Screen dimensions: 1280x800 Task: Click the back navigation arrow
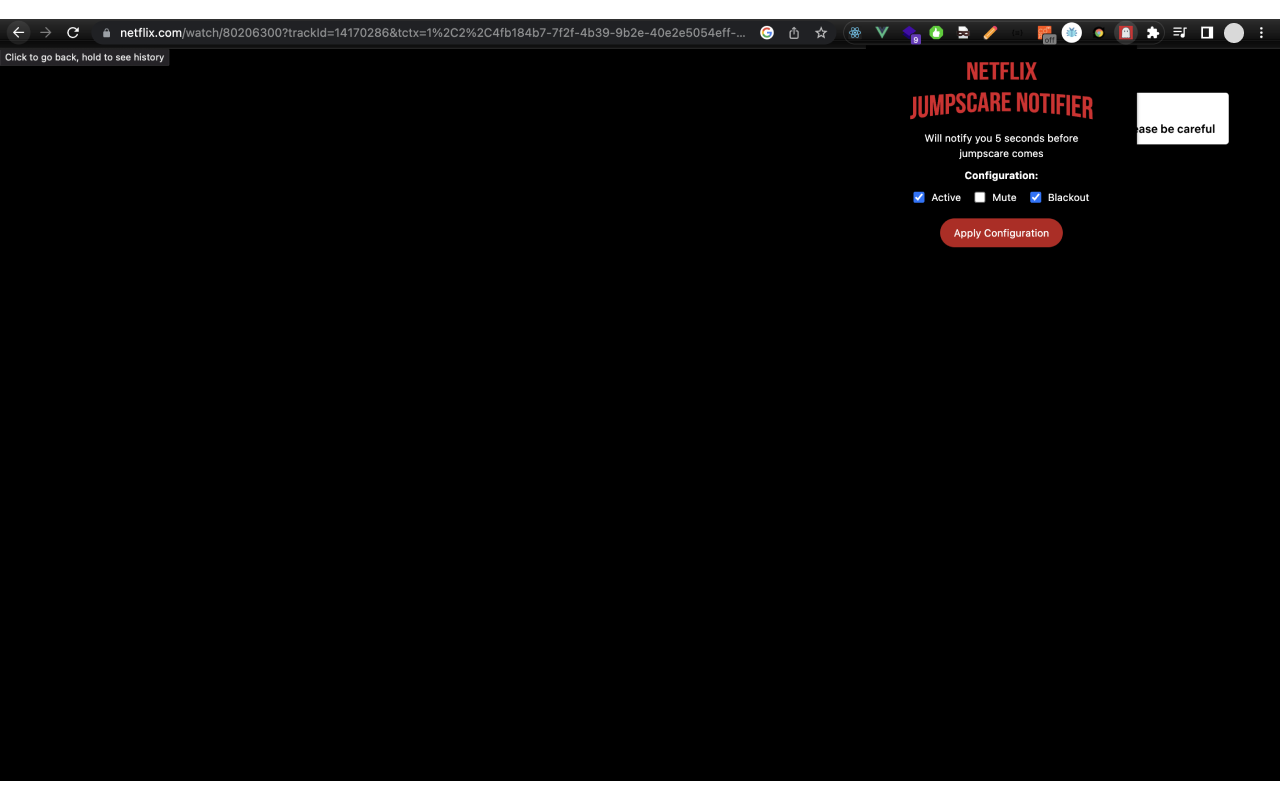(18, 32)
